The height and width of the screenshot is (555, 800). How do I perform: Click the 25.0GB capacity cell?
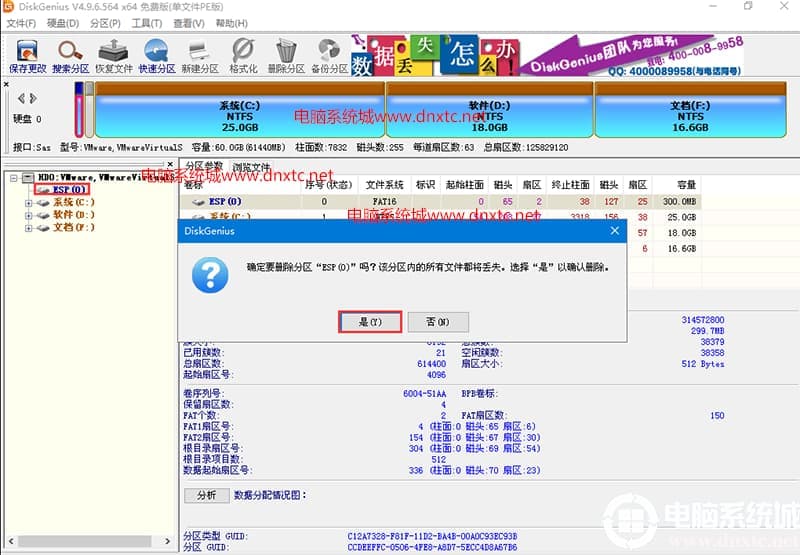click(x=682, y=218)
